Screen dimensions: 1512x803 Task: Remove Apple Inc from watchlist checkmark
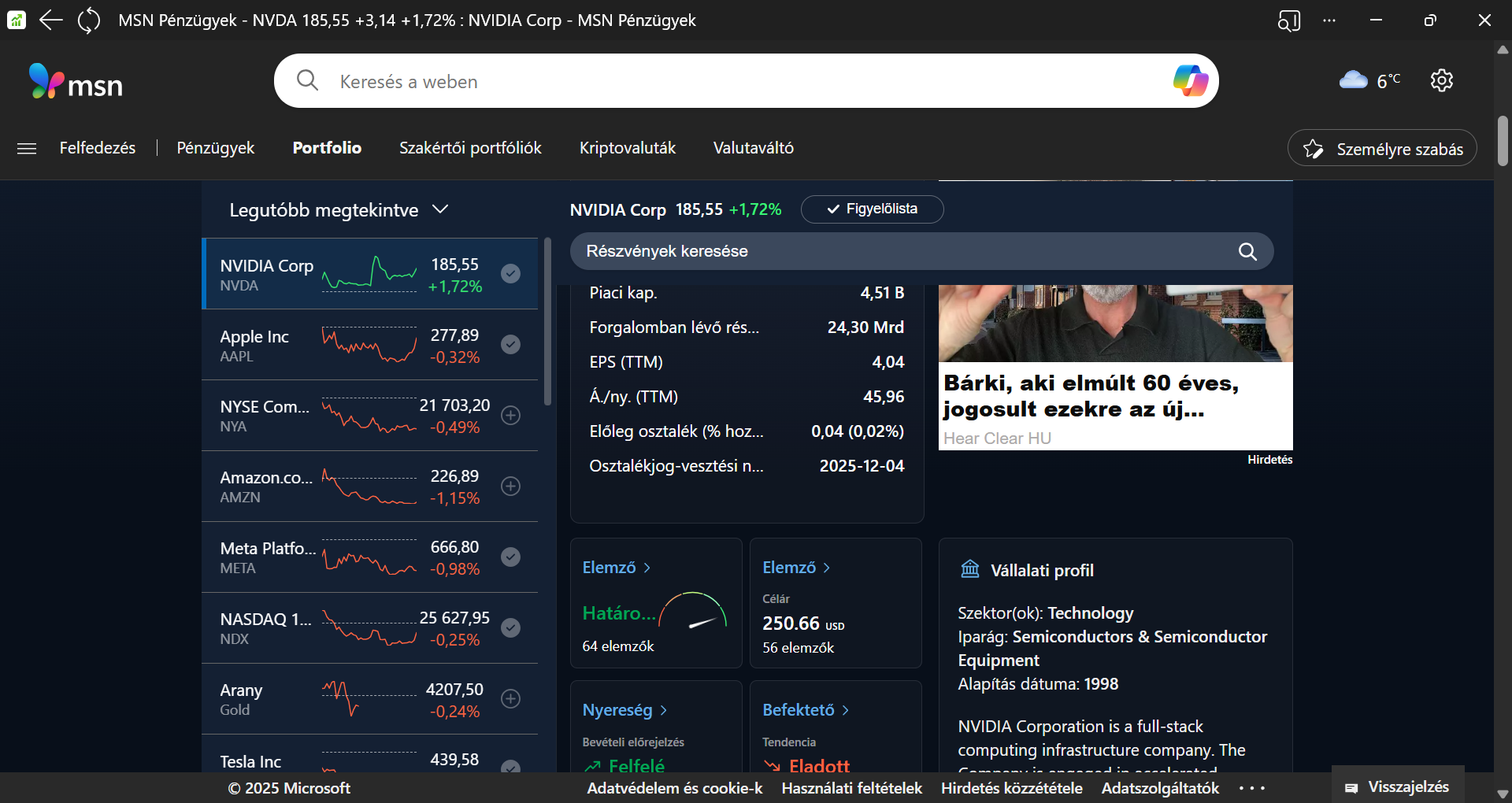(x=511, y=344)
